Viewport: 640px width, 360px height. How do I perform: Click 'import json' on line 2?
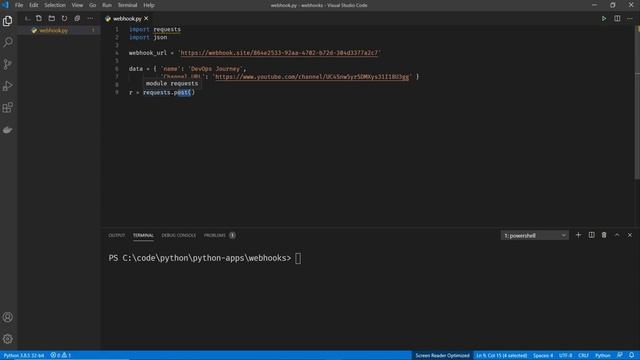[x=148, y=37]
